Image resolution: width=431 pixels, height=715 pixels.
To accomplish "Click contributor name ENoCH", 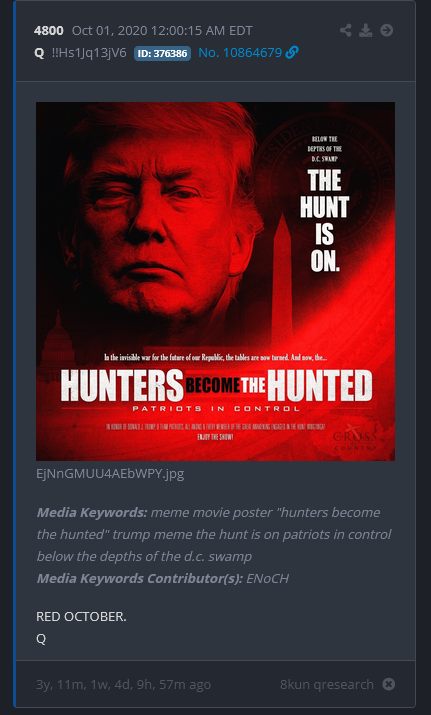I will (x=267, y=578).
